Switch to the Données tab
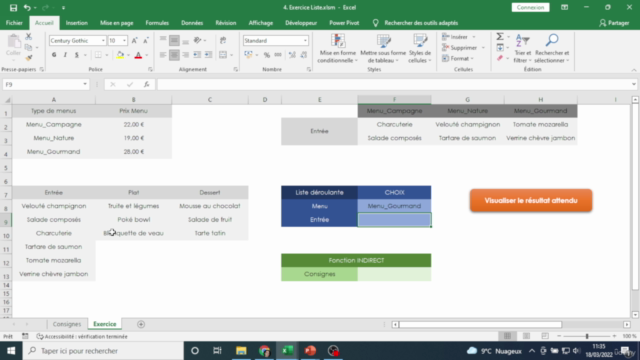Viewport: 640px width, 360px height. click(x=192, y=23)
